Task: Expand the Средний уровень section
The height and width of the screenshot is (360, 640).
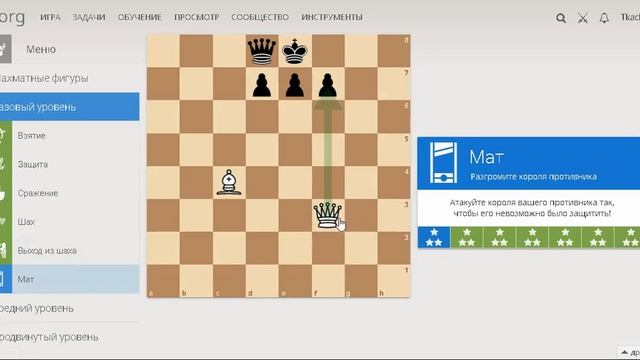Action: (x=69, y=308)
